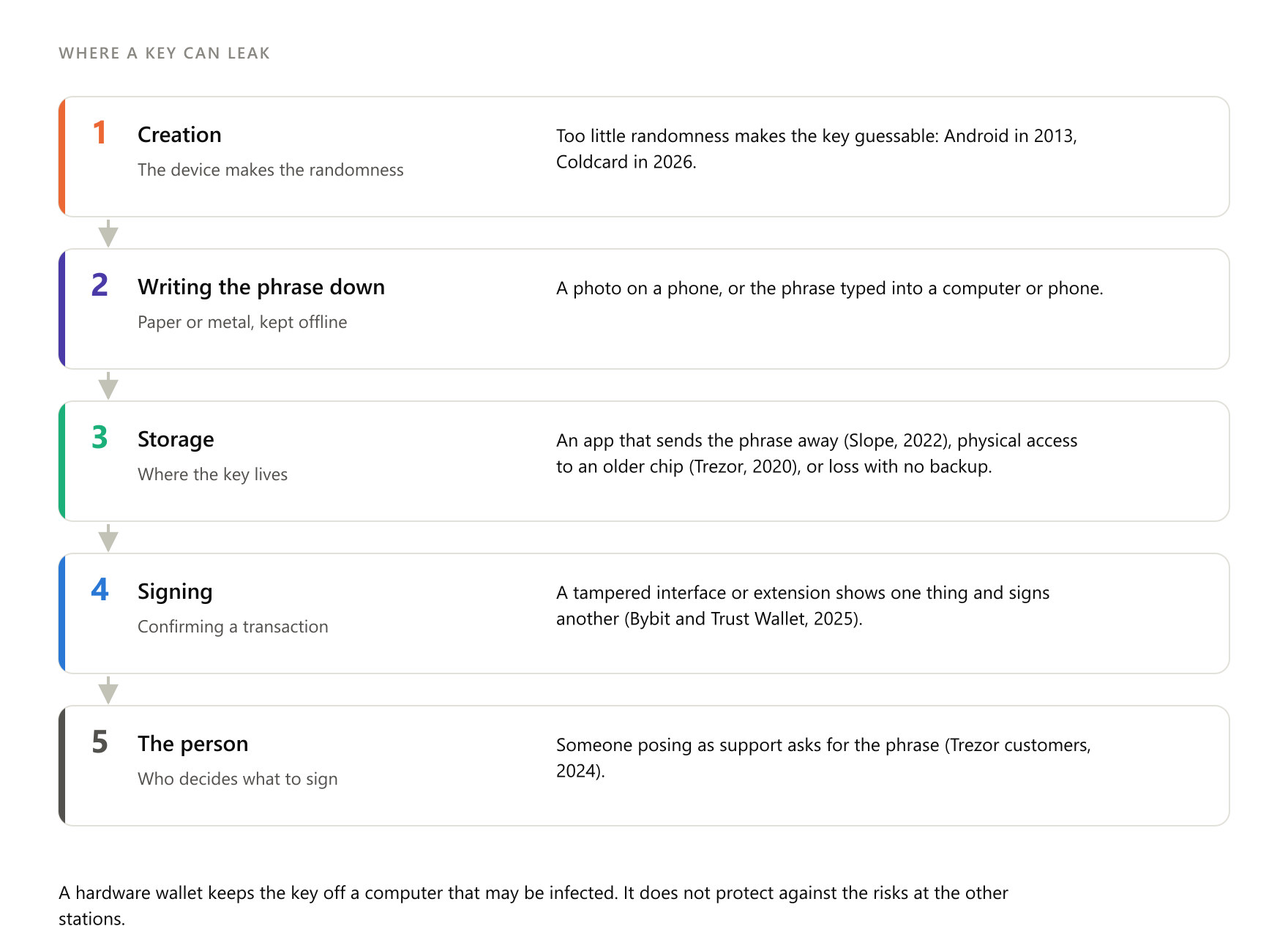Image resolution: width=1288 pixels, height=937 pixels.
Task: Click the purple number 2 badge
Action: tap(100, 285)
